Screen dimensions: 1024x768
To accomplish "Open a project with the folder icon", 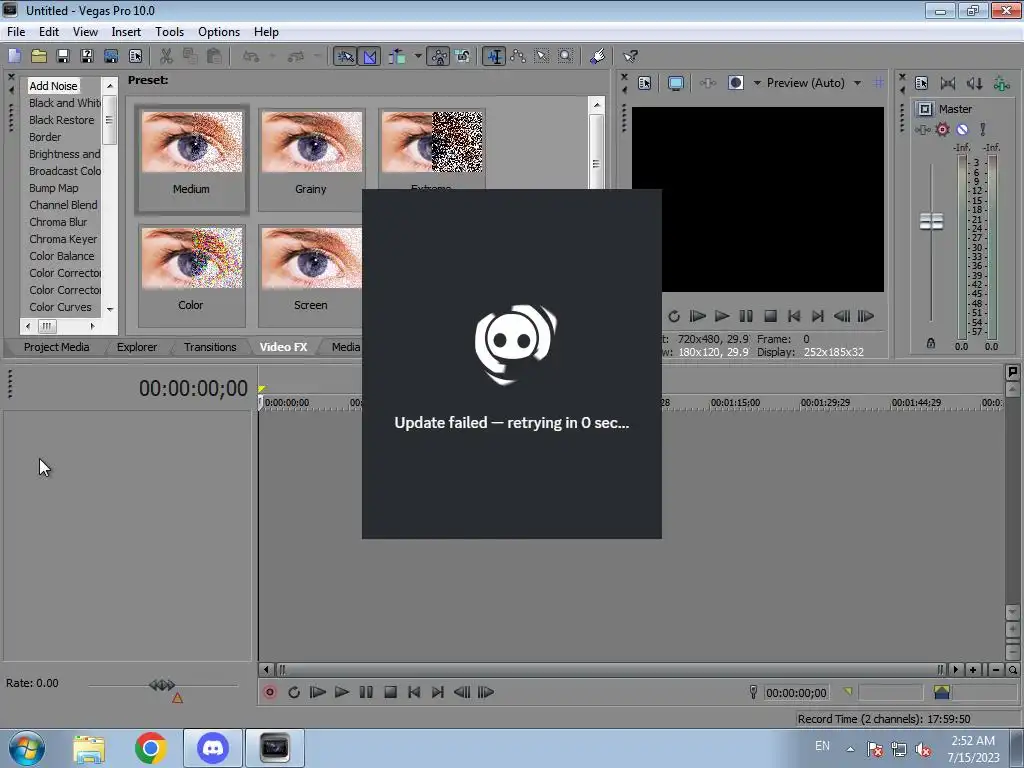I will point(39,56).
